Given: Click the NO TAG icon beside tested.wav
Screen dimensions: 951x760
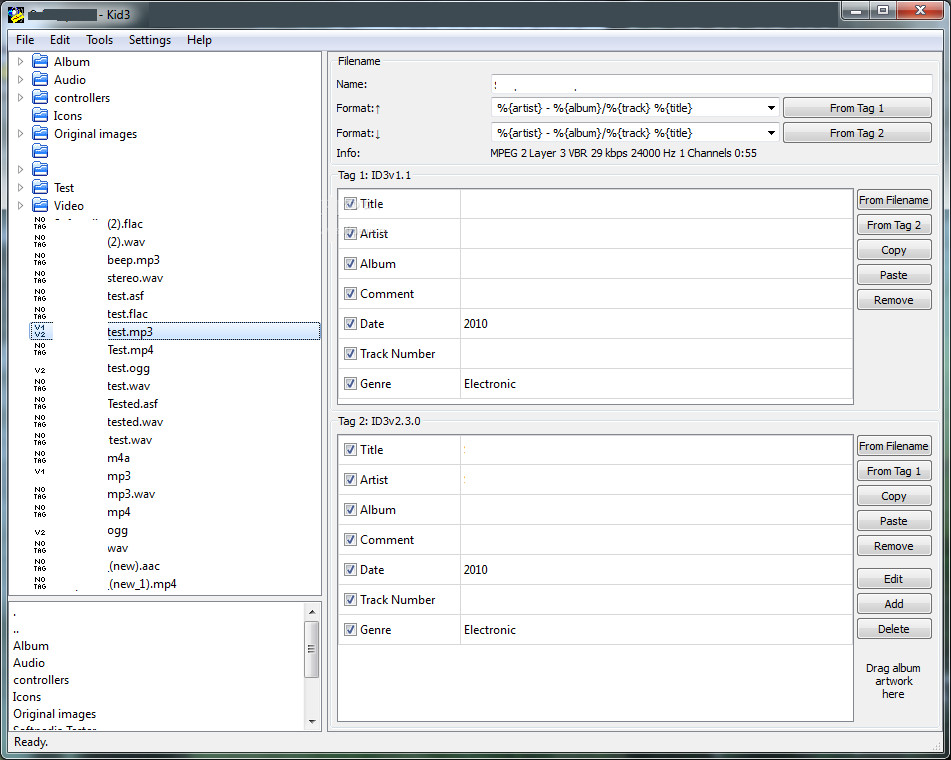Looking at the screenshot, I should pos(40,422).
